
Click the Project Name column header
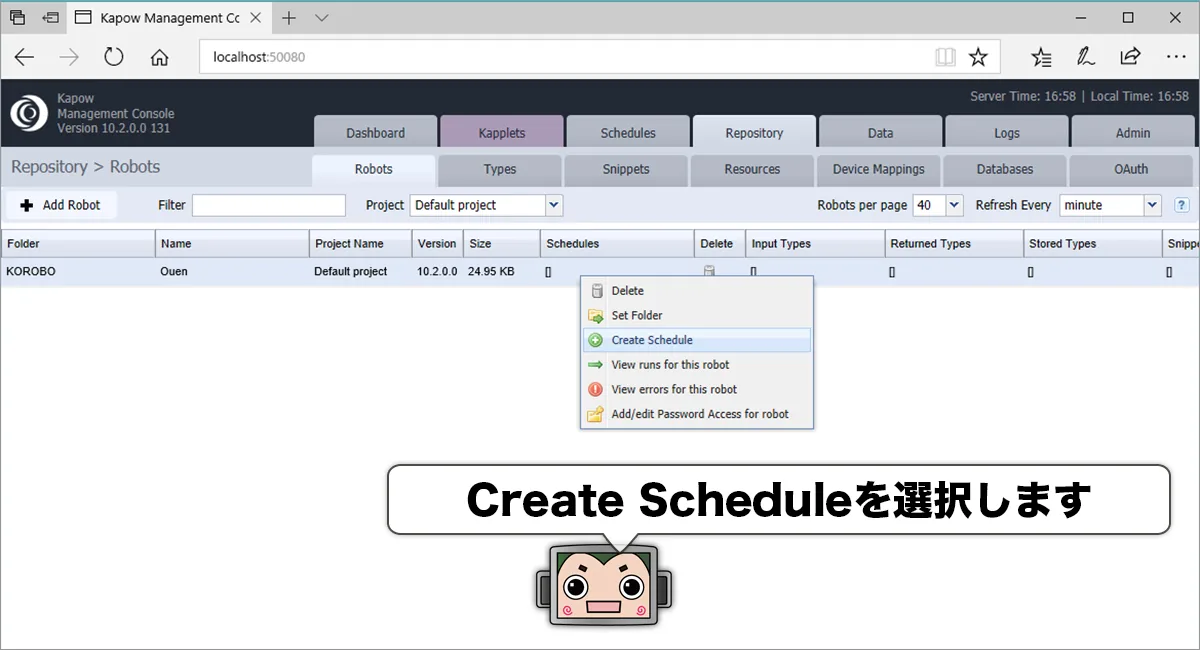pos(361,244)
